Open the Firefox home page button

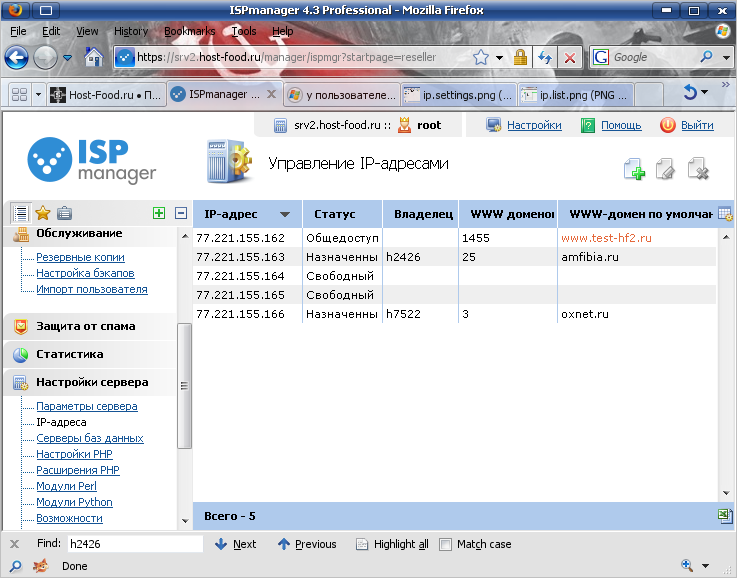pyautogui.click(x=94, y=57)
